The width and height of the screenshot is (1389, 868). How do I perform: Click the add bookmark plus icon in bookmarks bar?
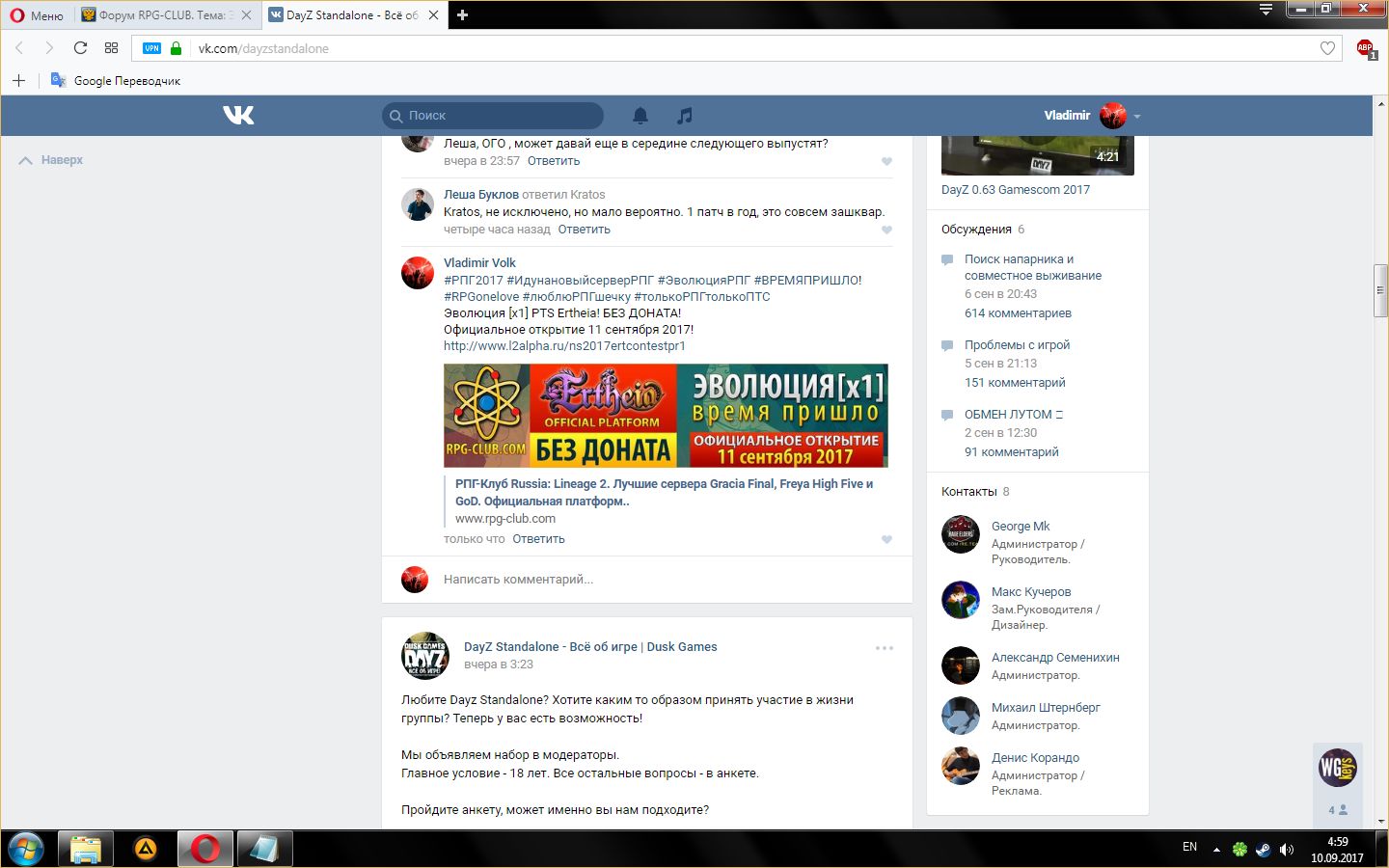point(18,80)
